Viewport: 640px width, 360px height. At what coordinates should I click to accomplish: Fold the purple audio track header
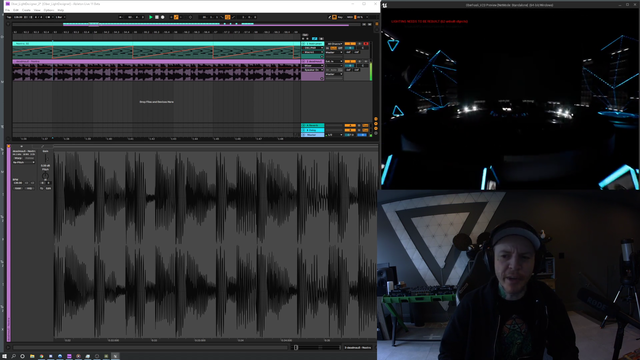tap(304, 61)
